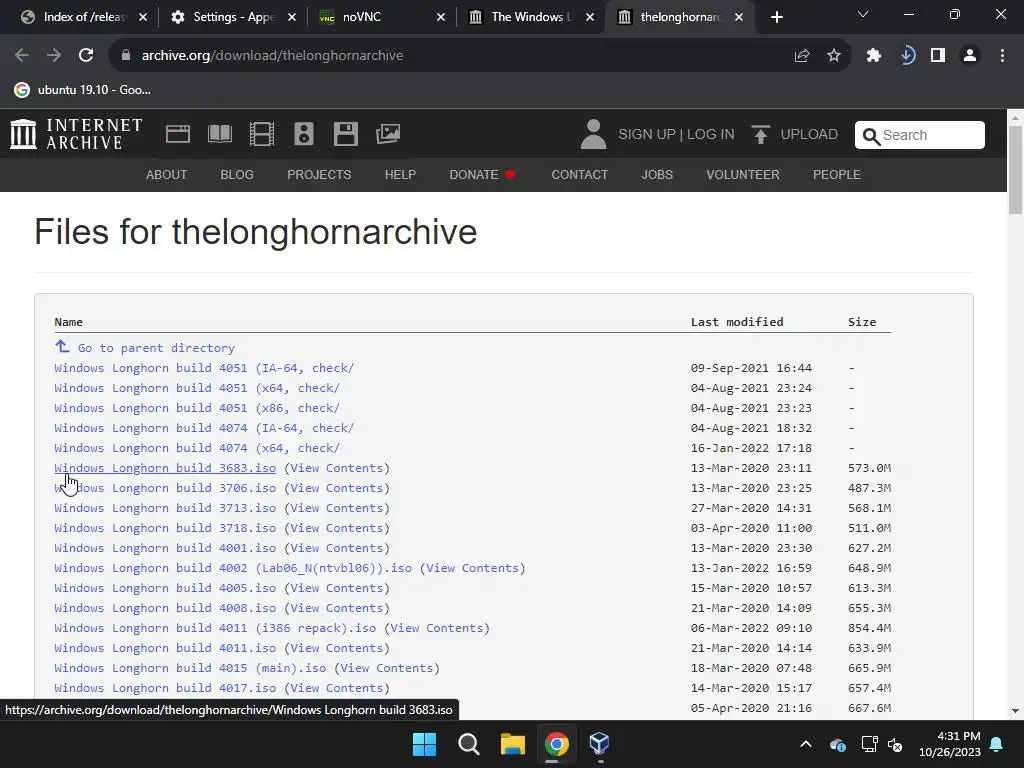Open the Audio (speaker) section icon
The width and height of the screenshot is (1024, 768).
pyautogui.click(x=304, y=135)
